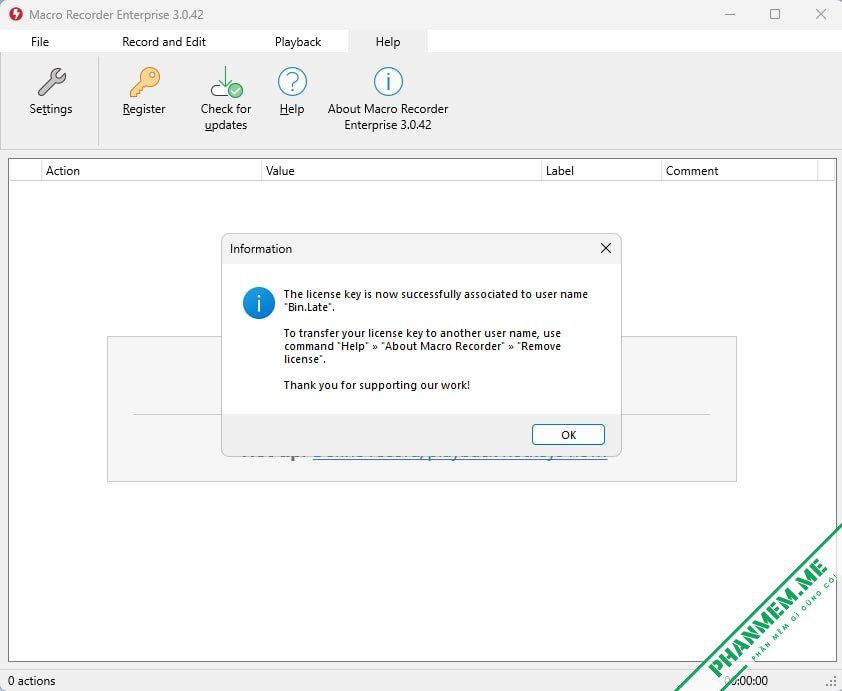Click the Label column header

(601, 171)
